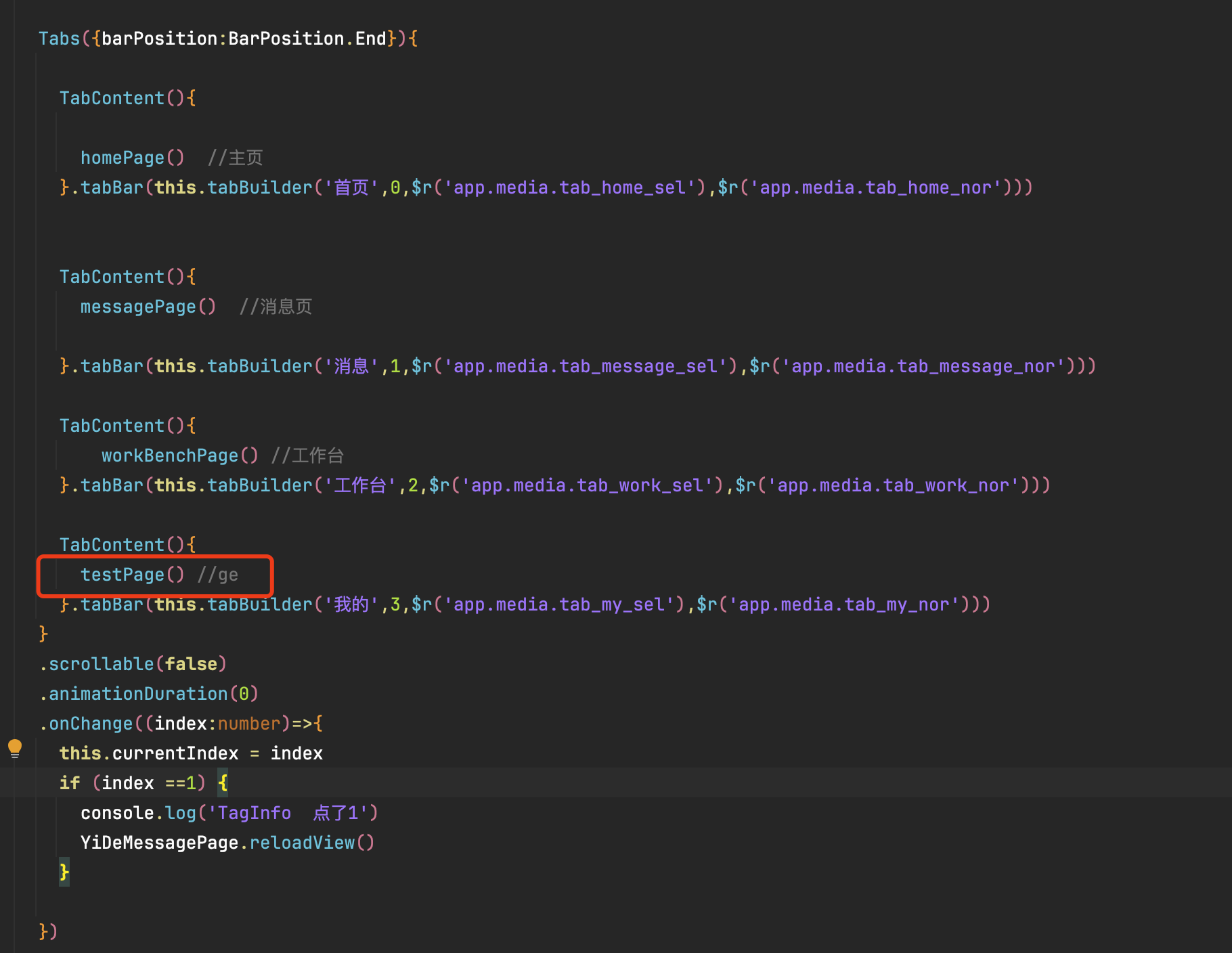
Task: Click the animationDuration method name
Action: [x=138, y=694]
